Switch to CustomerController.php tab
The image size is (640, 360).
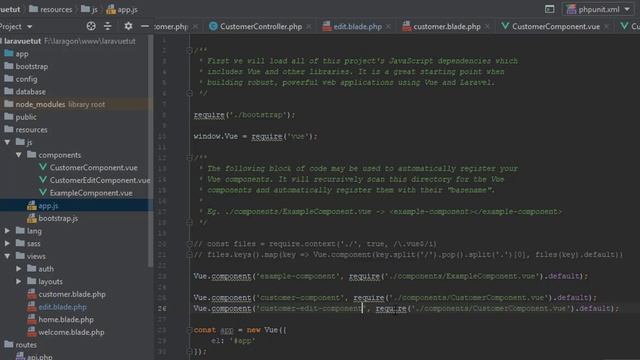pos(260,27)
